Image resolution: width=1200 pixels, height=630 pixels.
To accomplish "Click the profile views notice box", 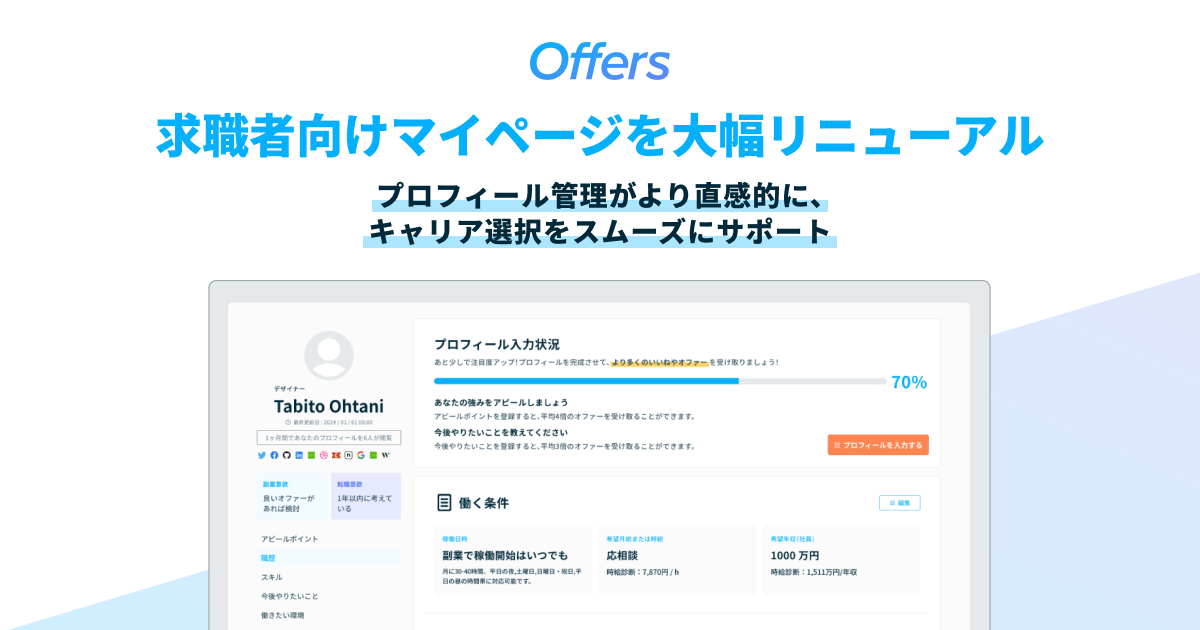I will coord(329,437).
